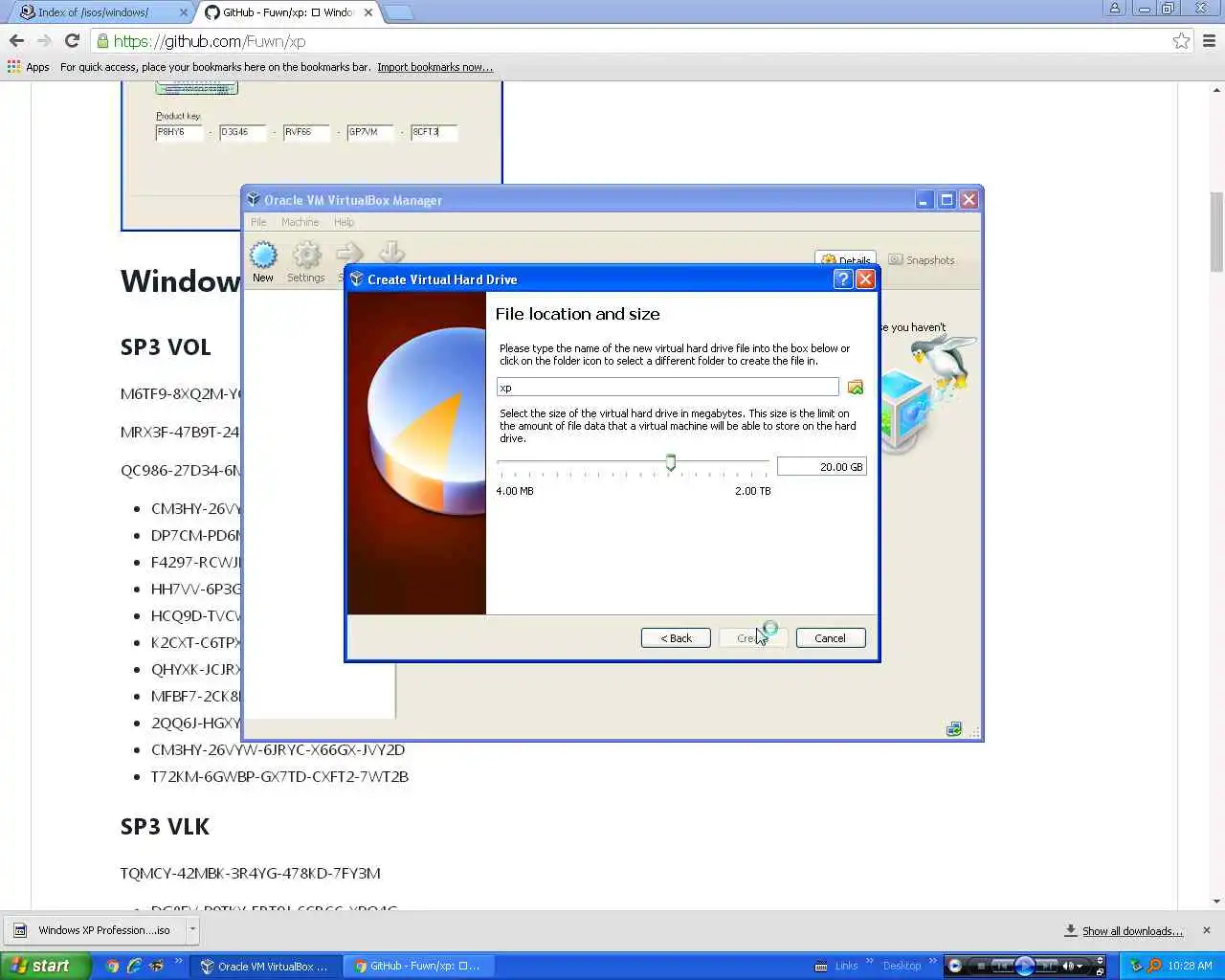
Task: Click the media player volume icon in taskbar
Action: [1069, 966]
